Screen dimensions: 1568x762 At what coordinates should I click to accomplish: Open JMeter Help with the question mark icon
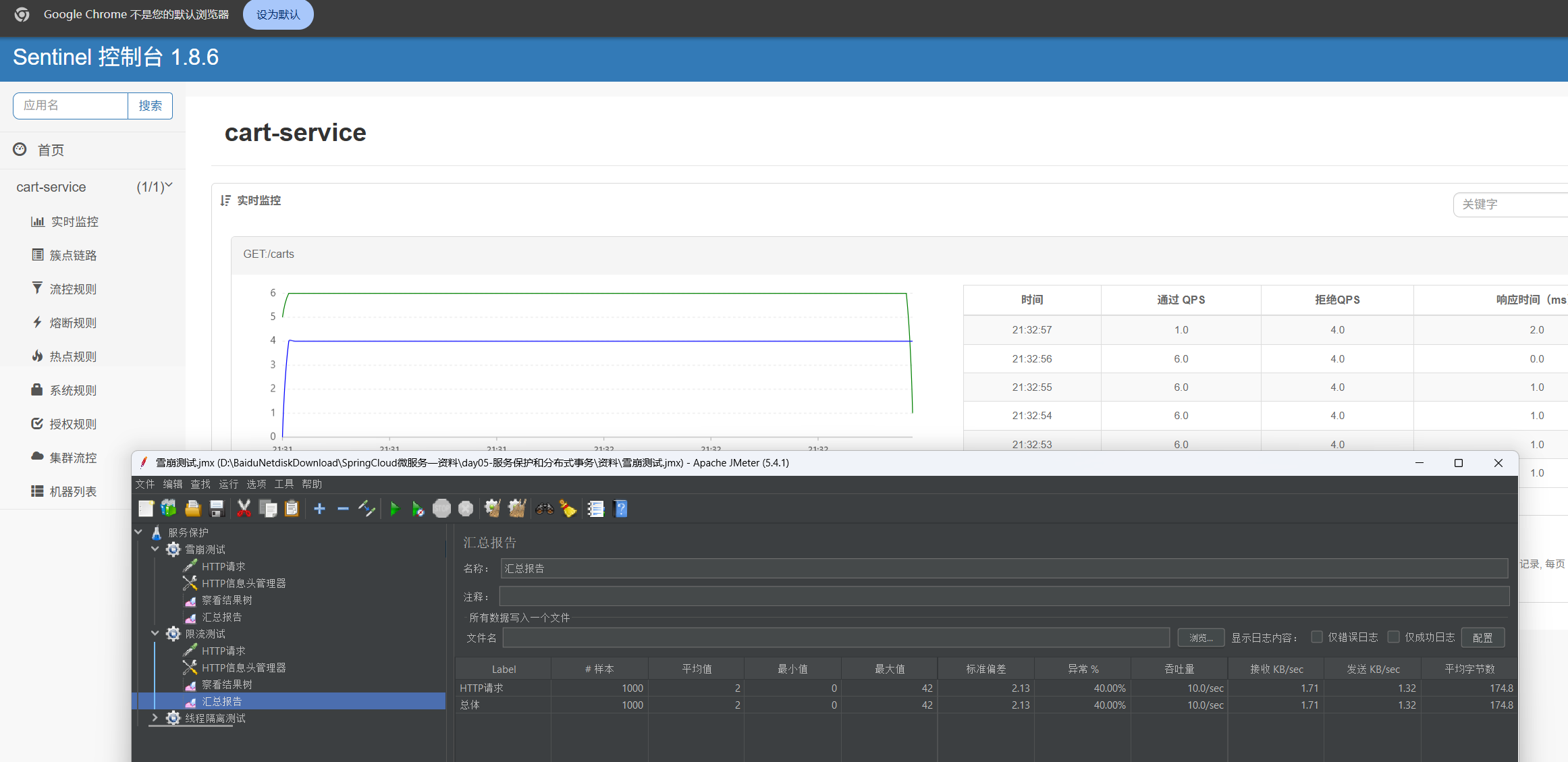[620, 508]
